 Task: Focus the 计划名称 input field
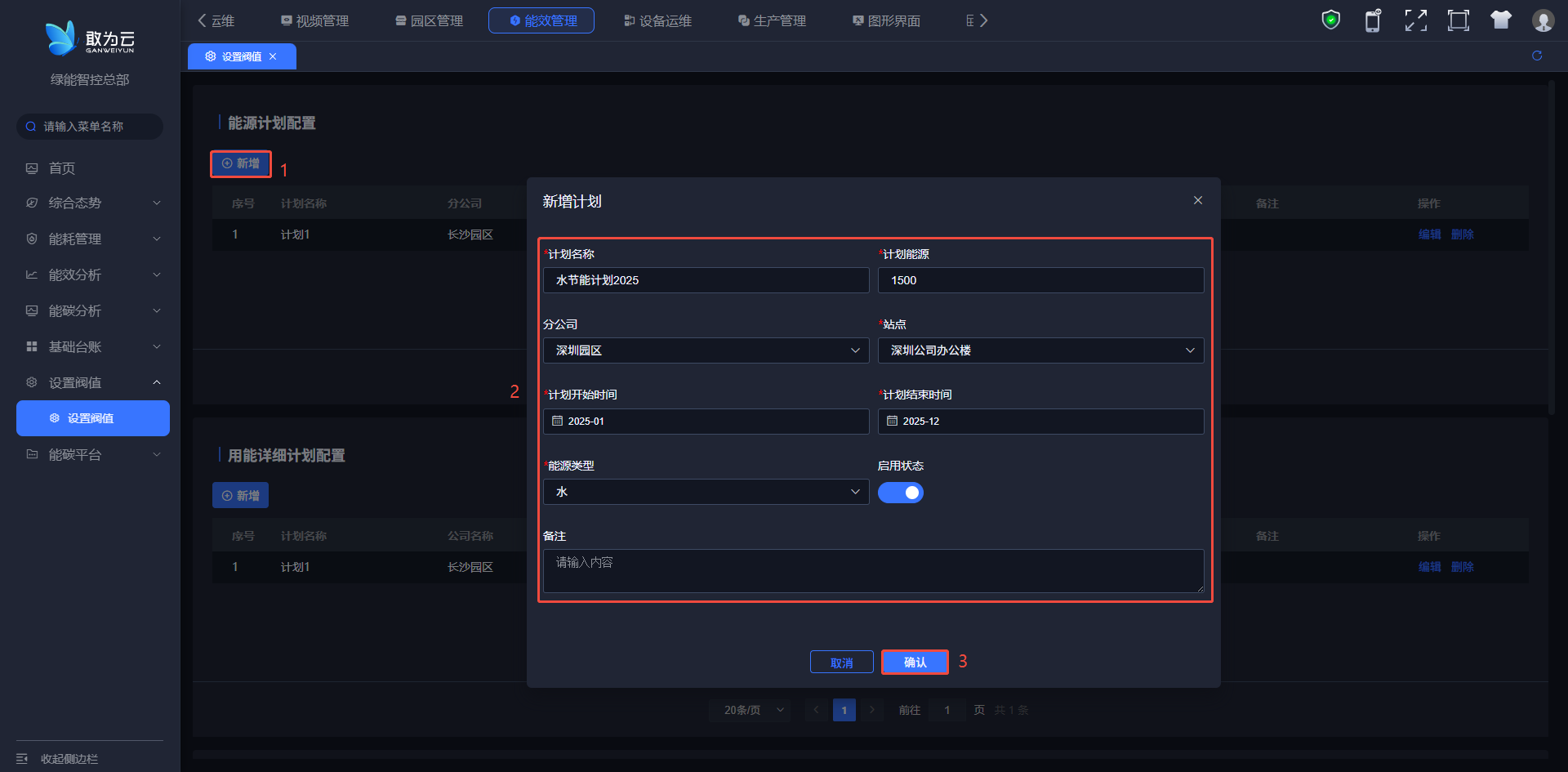point(706,280)
